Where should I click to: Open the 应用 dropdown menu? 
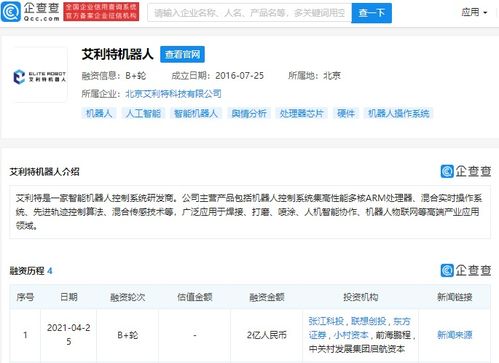point(474,13)
